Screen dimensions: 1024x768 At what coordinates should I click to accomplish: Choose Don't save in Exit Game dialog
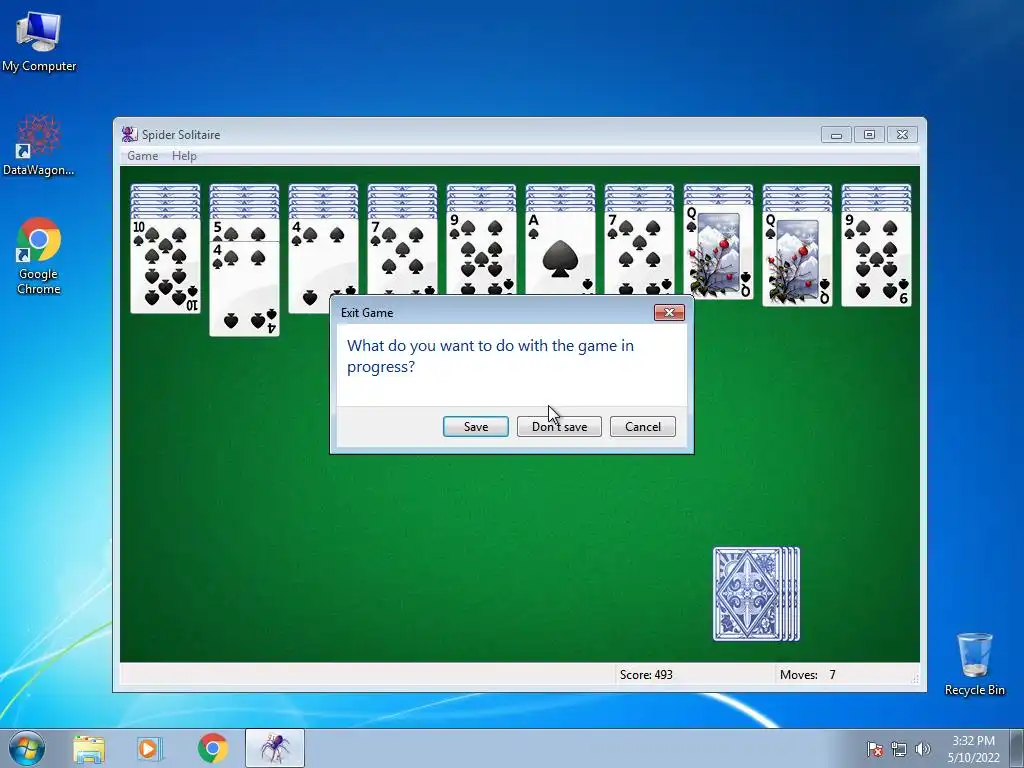(559, 426)
